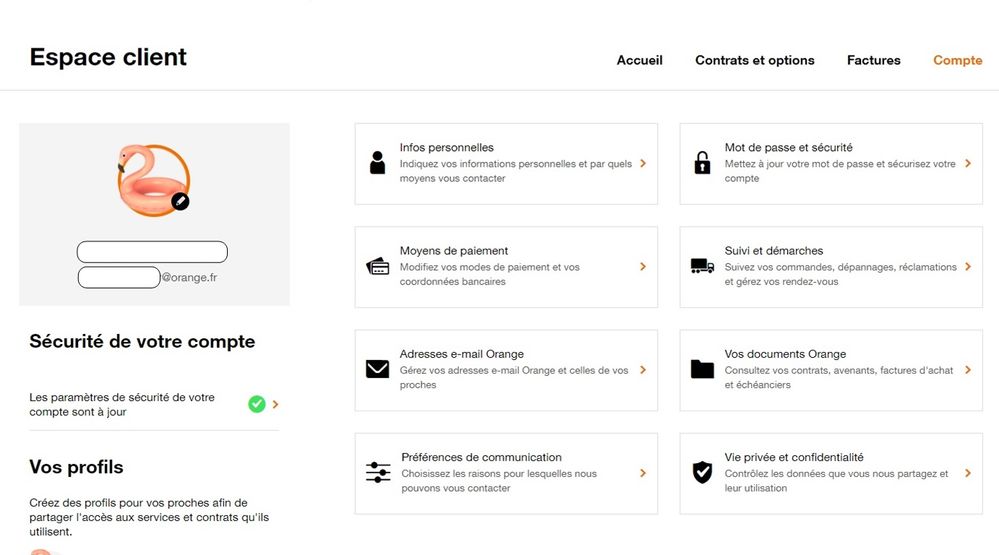Open the Vie privée et confidentialité link
Image resolution: width=999 pixels, height=555 pixels.
(793, 457)
